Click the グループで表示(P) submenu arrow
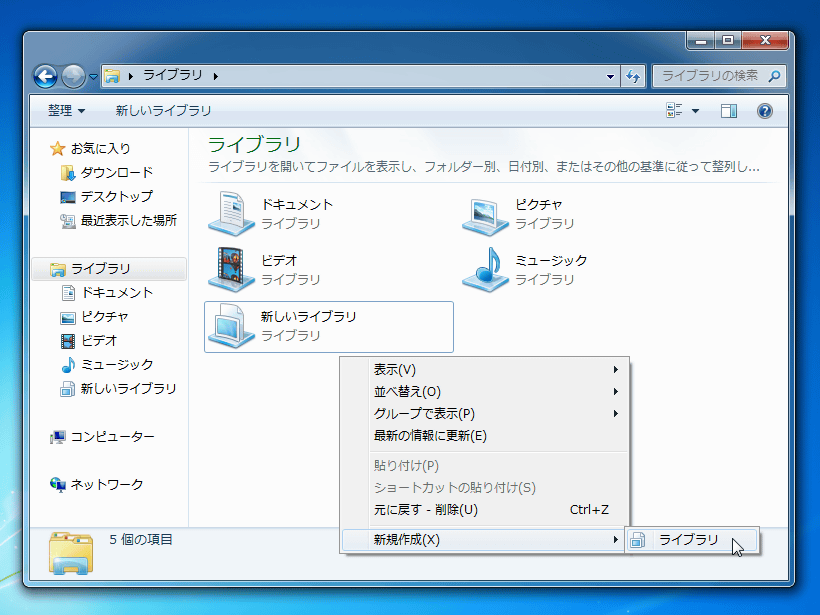 [616, 414]
